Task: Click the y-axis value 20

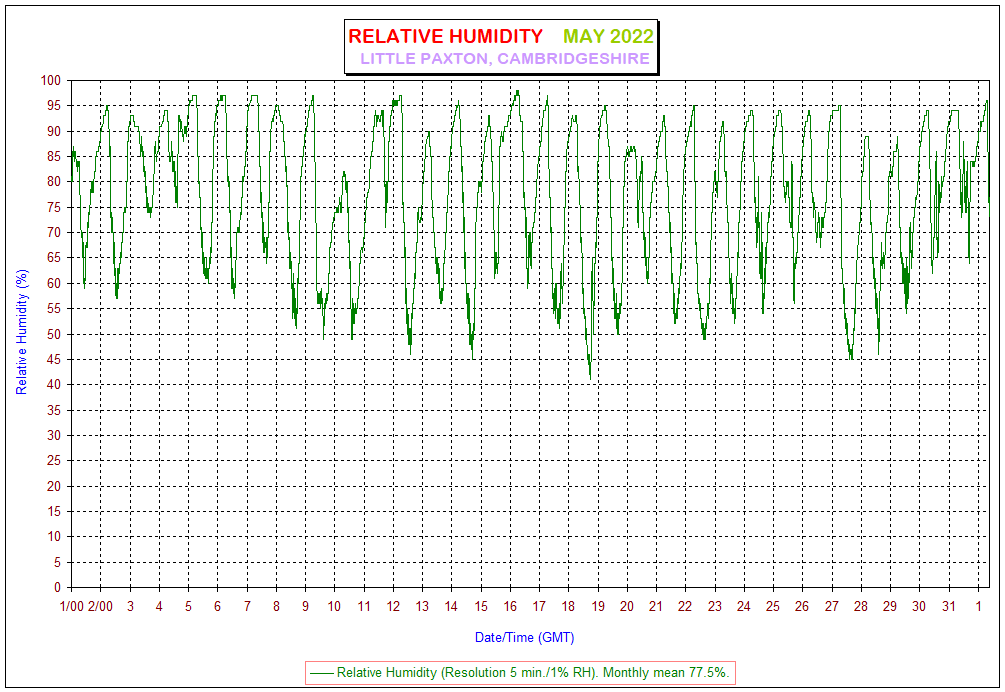Action: (x=54, y=486)
